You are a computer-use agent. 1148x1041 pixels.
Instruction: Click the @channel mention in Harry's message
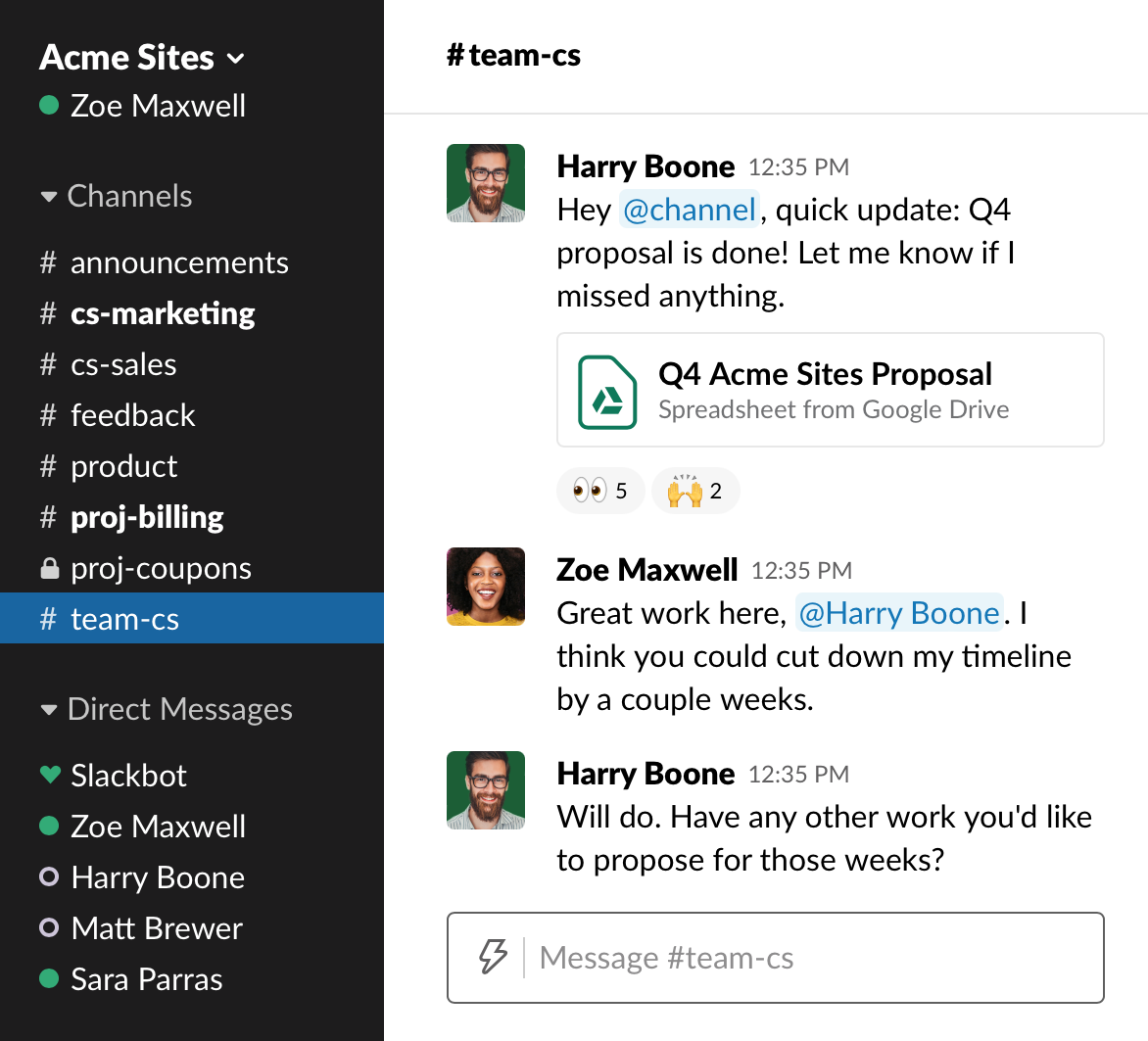(689, 210)
